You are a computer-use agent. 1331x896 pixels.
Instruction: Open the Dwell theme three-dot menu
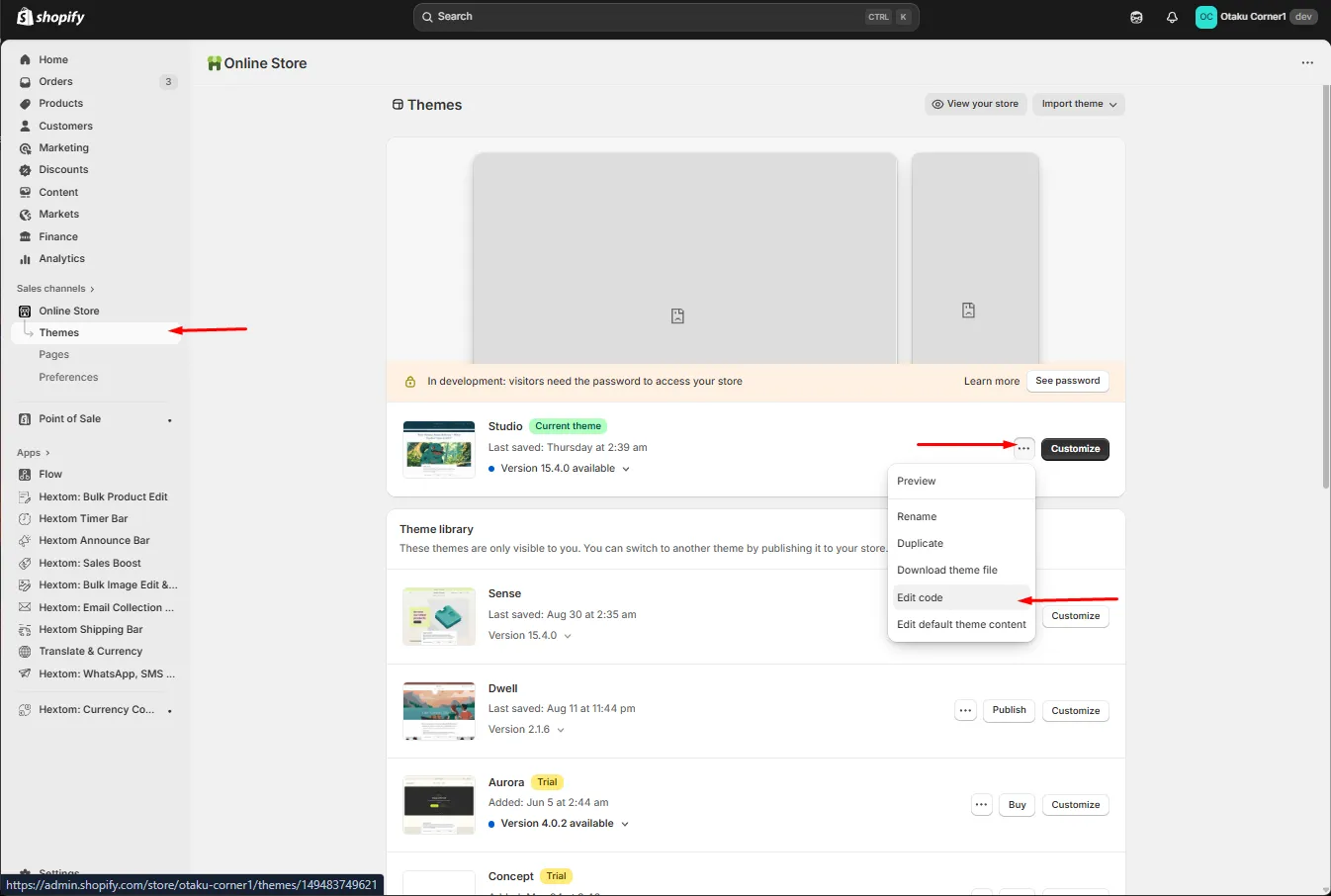click(x=965, y=710)
